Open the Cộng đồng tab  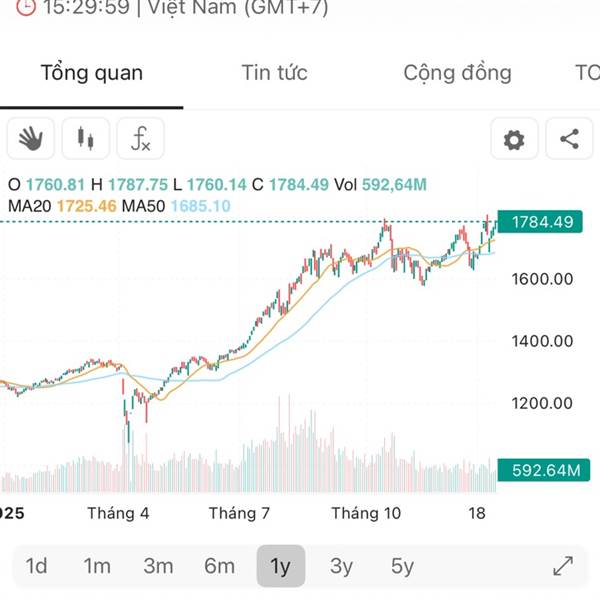[457, 73]
